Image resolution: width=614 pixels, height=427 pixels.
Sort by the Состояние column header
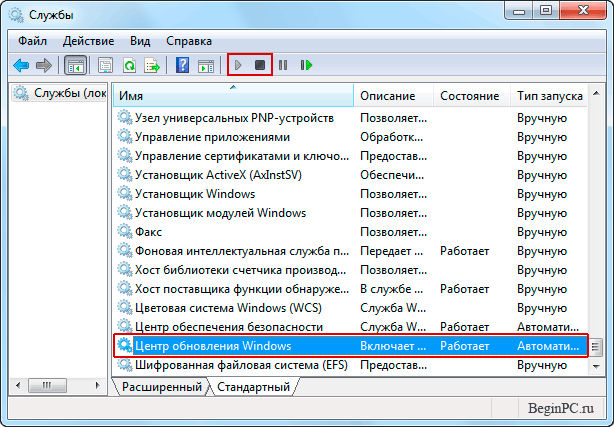click(472, 95)
